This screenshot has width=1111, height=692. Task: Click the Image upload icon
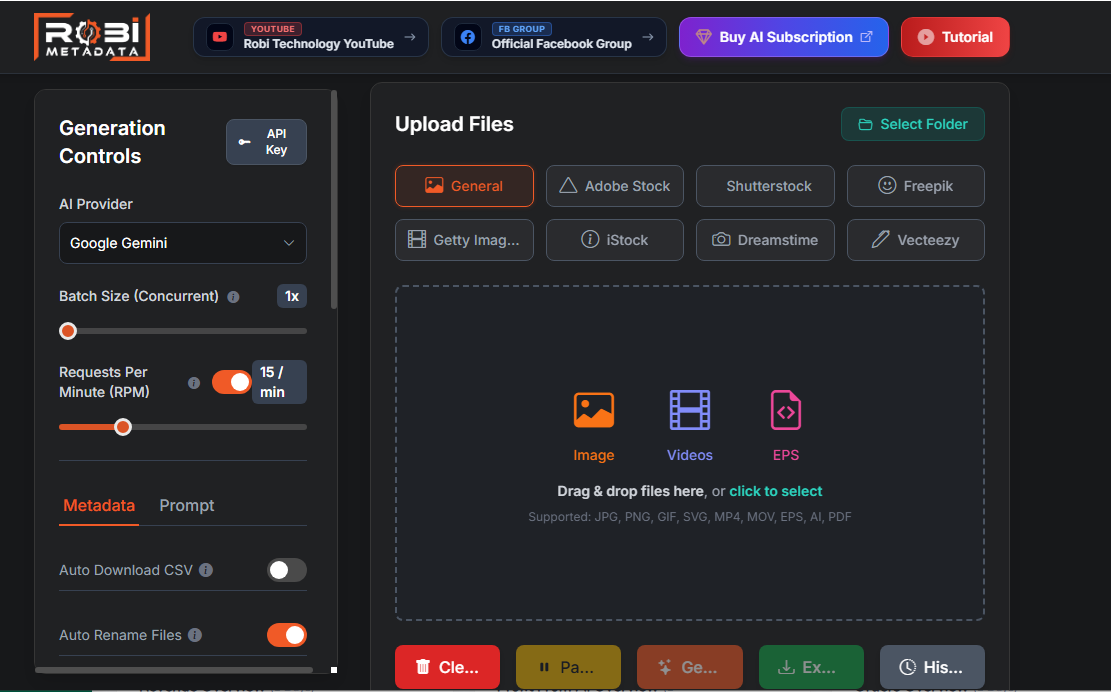pyautogui.click(x=593, y=410)
